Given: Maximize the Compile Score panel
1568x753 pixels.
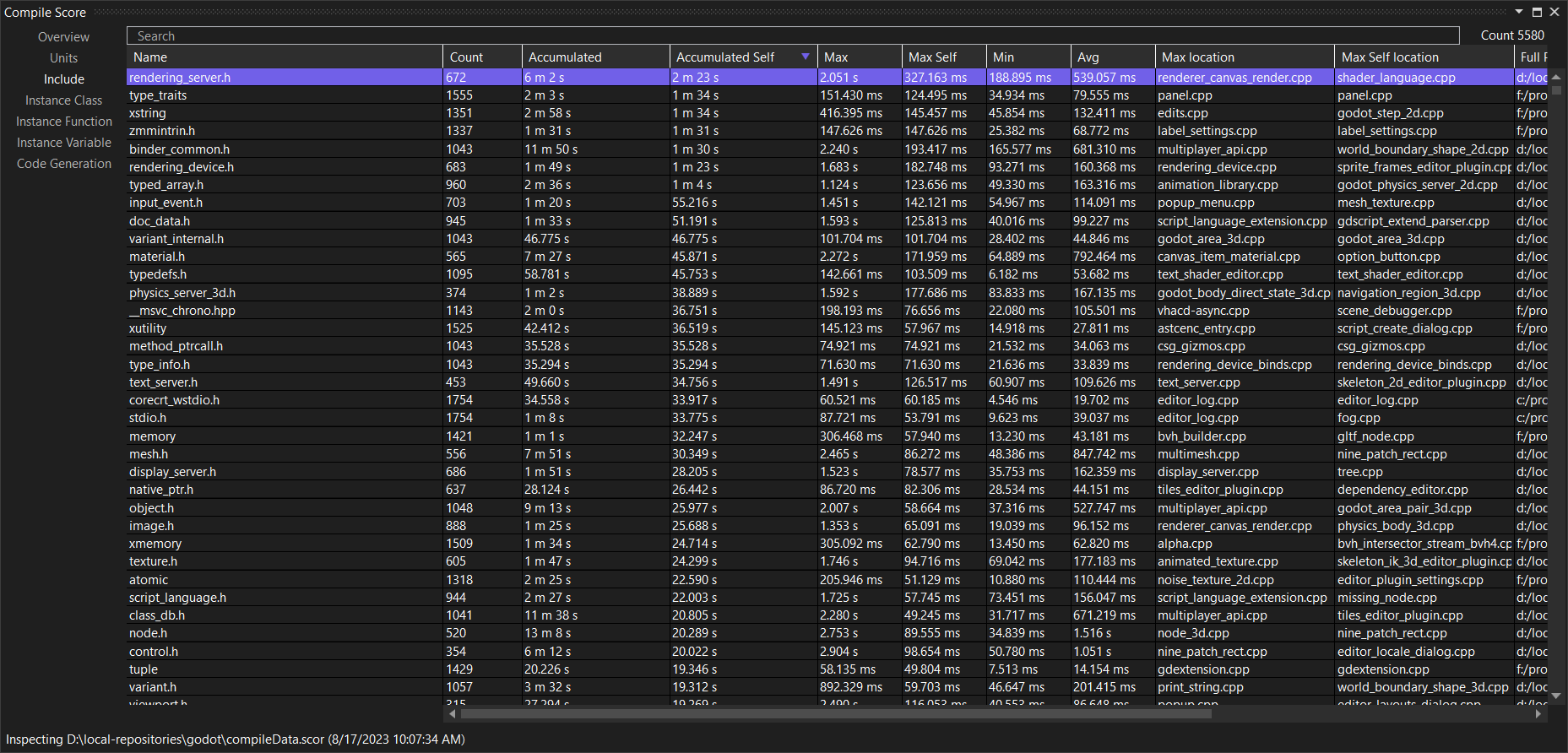Looking at the screenshot, I should (x=1537, y=12).
